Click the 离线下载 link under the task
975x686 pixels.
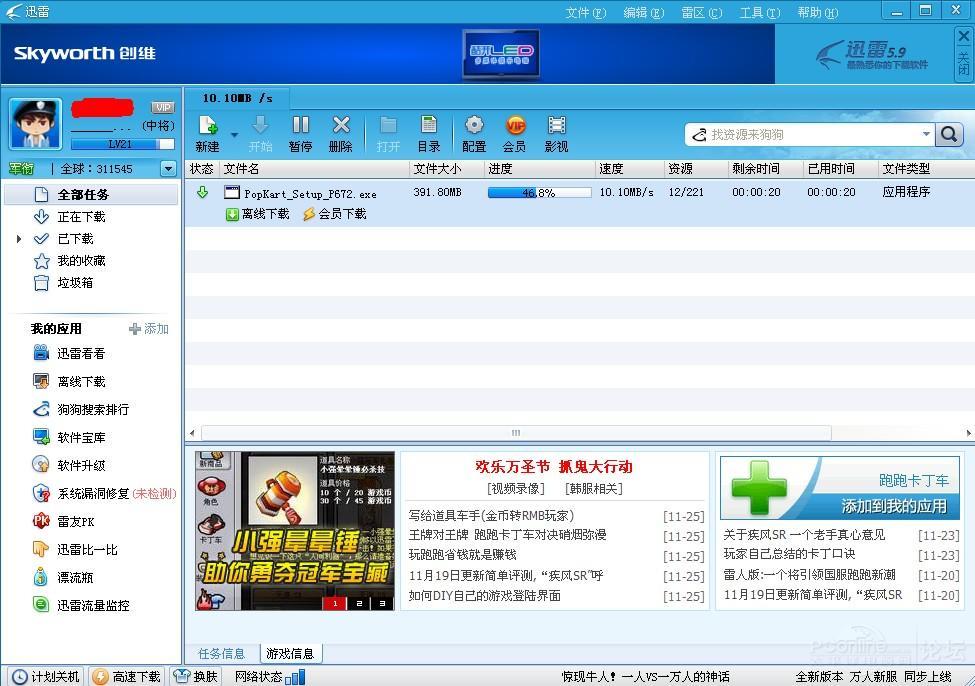(x=257, y=214)
